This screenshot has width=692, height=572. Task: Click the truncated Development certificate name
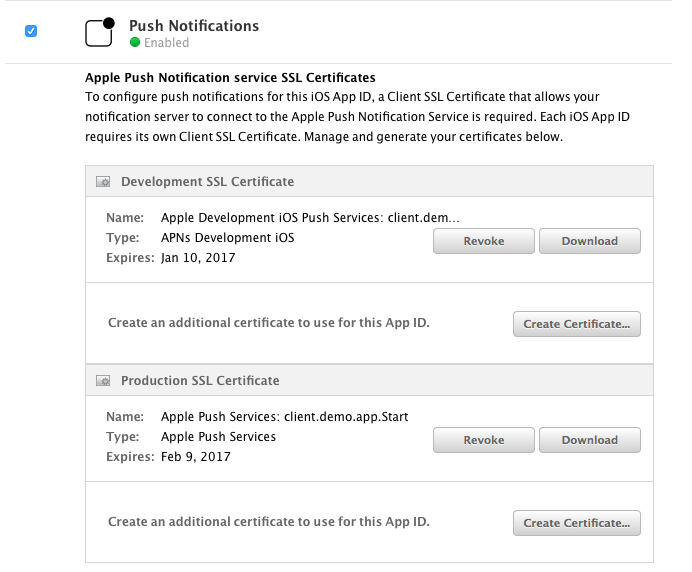click(310, 218)
